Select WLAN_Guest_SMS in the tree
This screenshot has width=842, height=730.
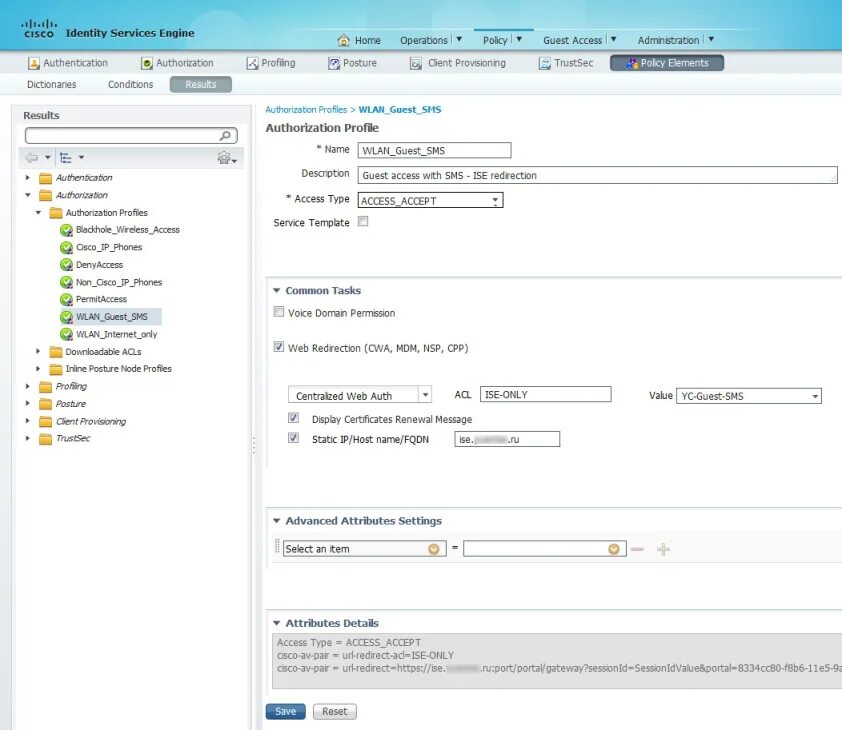tap(112, 317)
